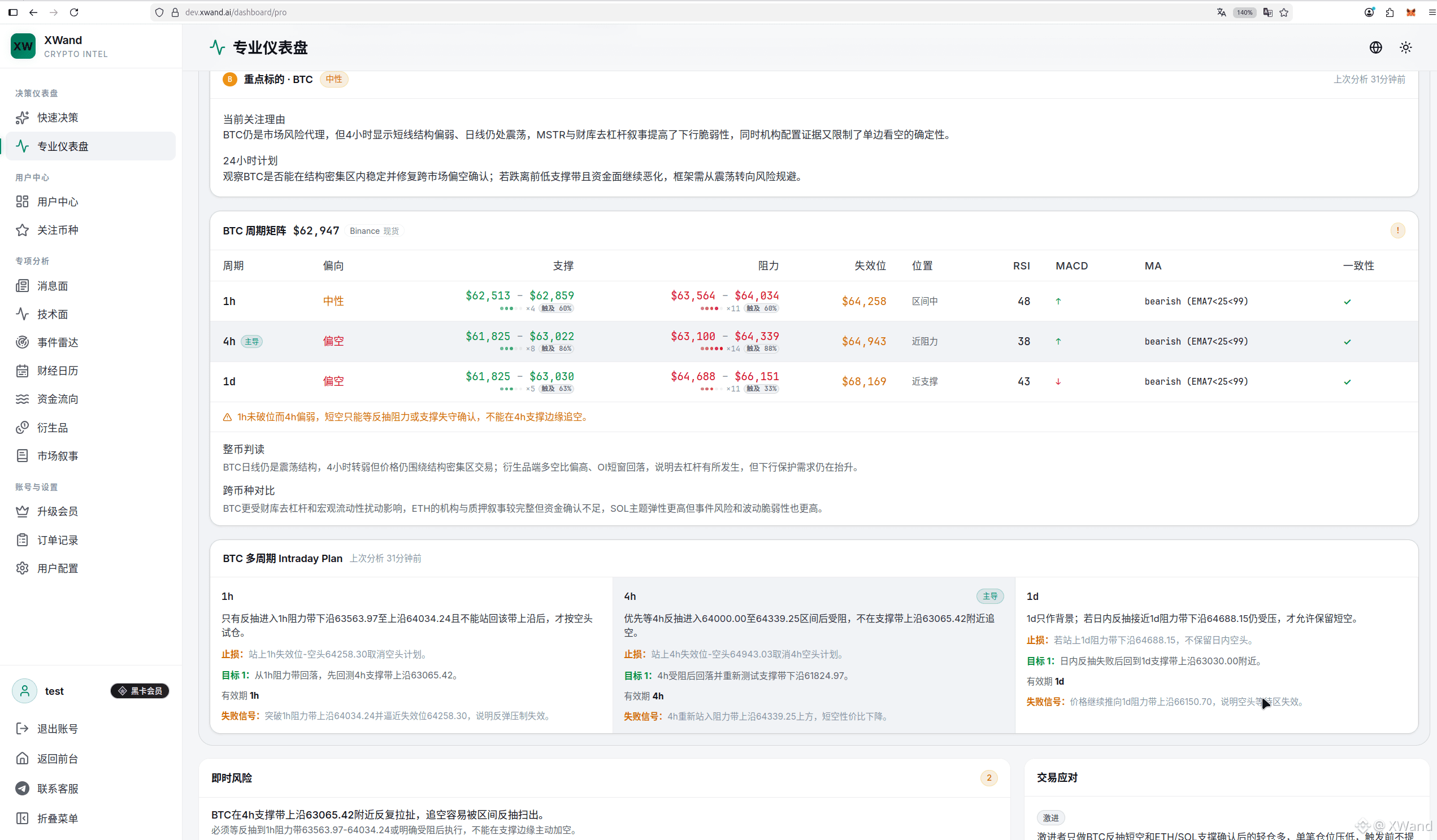Click the browser forward arrow
Image resolution: width=1437 pixels, height=840 pixels.
click(x=54, y=12)
